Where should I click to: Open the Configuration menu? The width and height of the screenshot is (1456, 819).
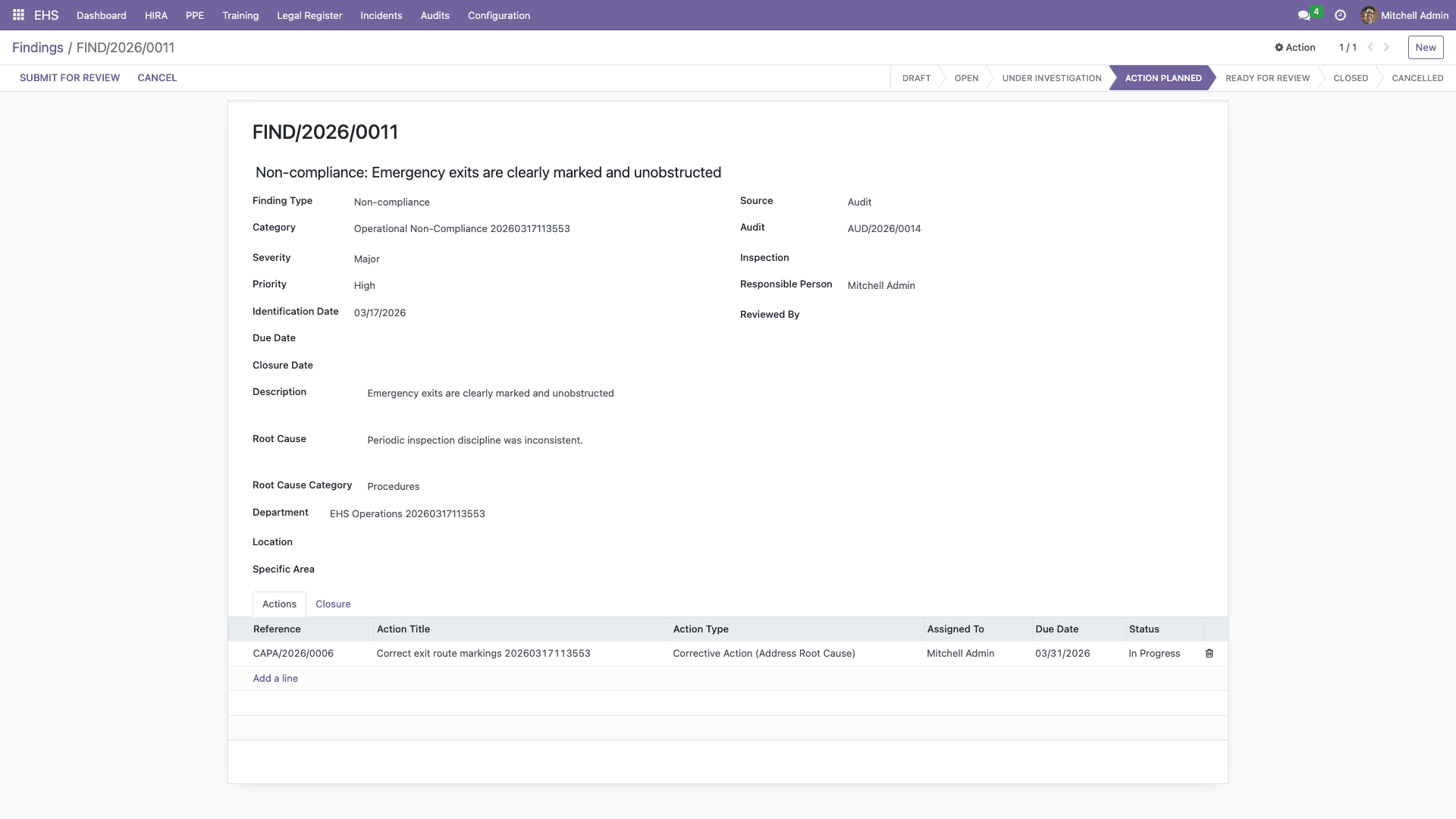point(498,15)
